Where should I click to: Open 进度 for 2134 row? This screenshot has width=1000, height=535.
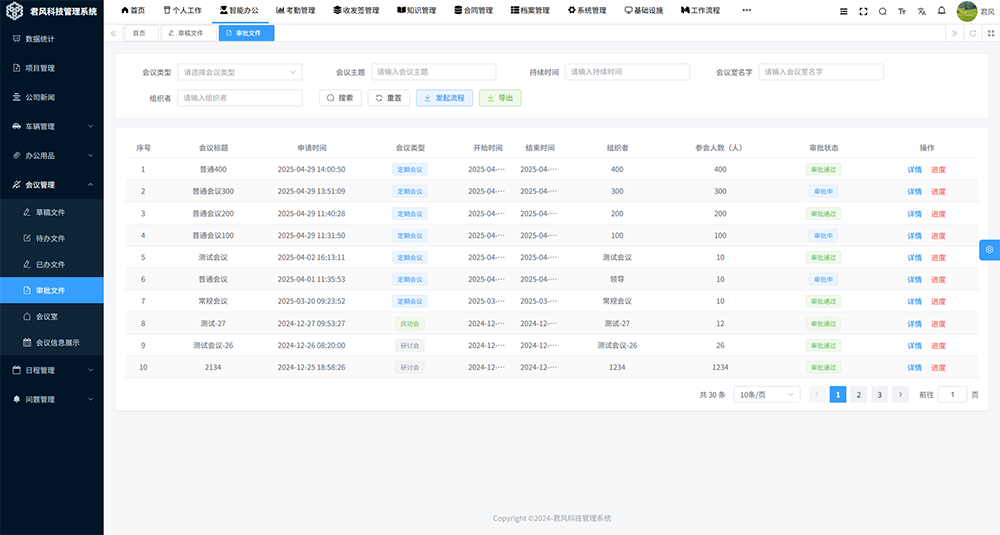coord(938,367)
